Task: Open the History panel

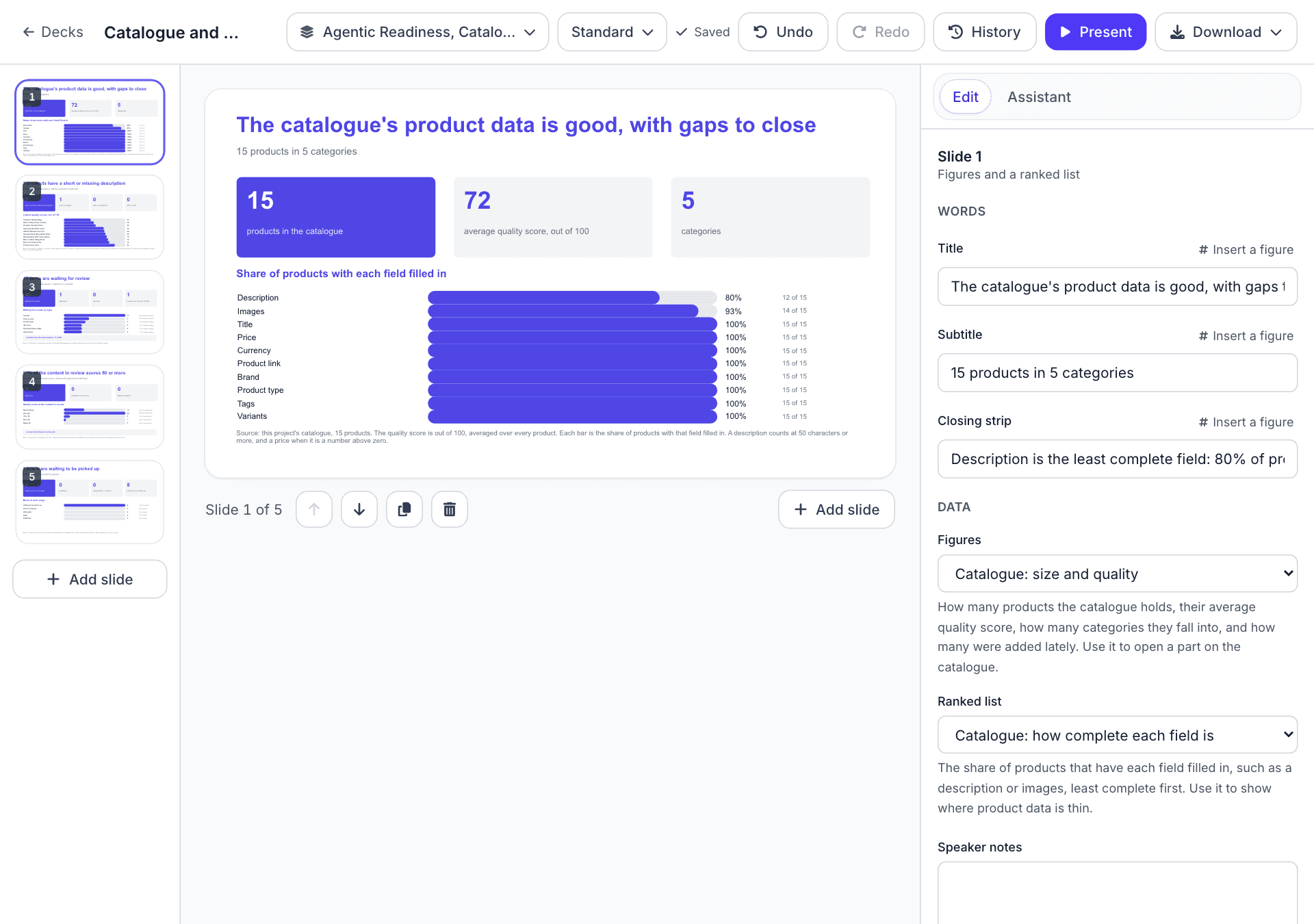Action: click(984, 32)
